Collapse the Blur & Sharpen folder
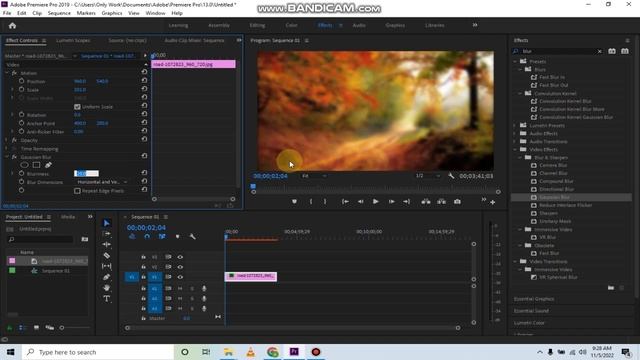This screenshot has height=360, width=640. click(520, 157)
